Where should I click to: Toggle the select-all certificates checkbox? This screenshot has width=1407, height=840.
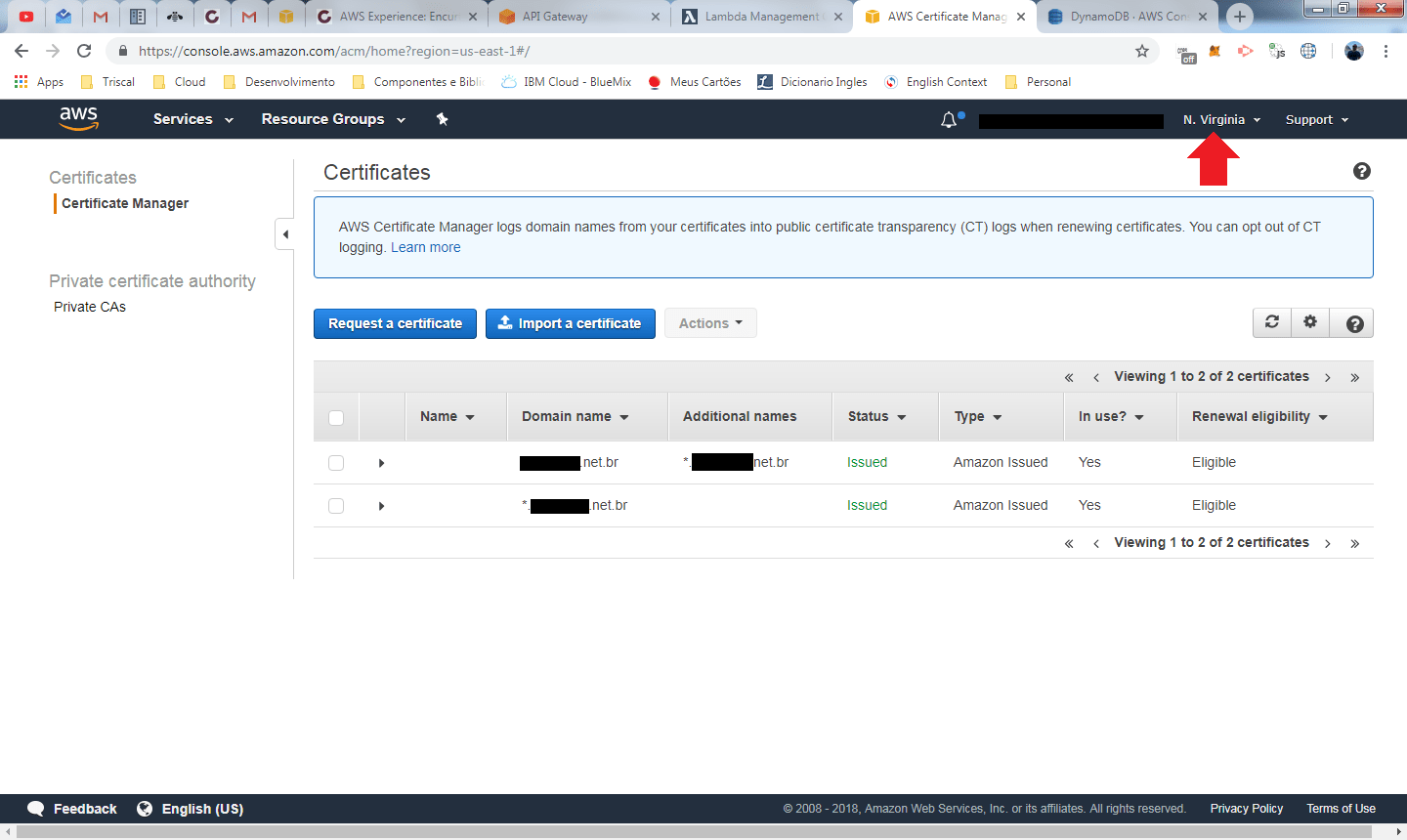336,417
